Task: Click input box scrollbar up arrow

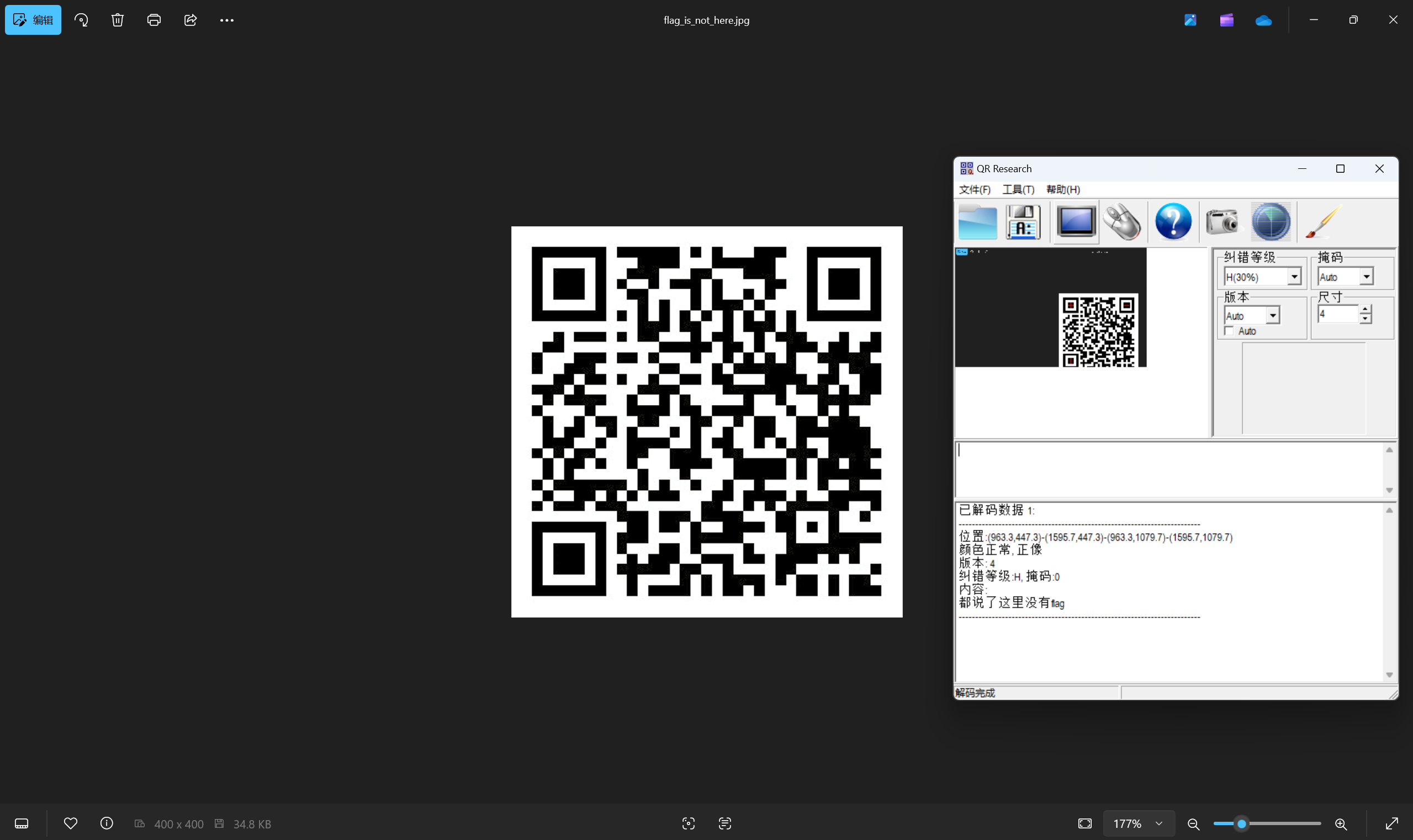Action: tap(1389, 449)
